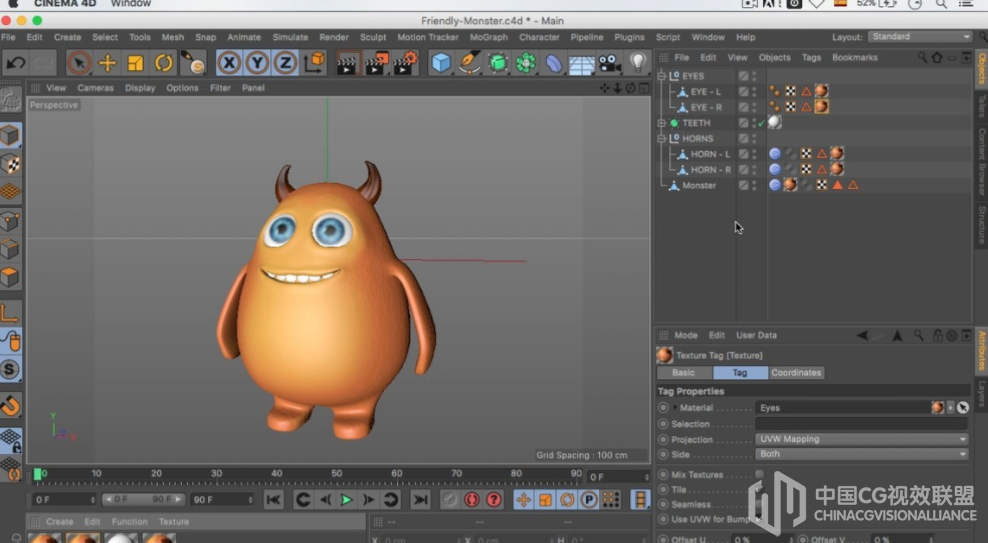Viewport: 988px width, 543px height.
Task: Collapse the HORNS group
Action: point(661,139)
